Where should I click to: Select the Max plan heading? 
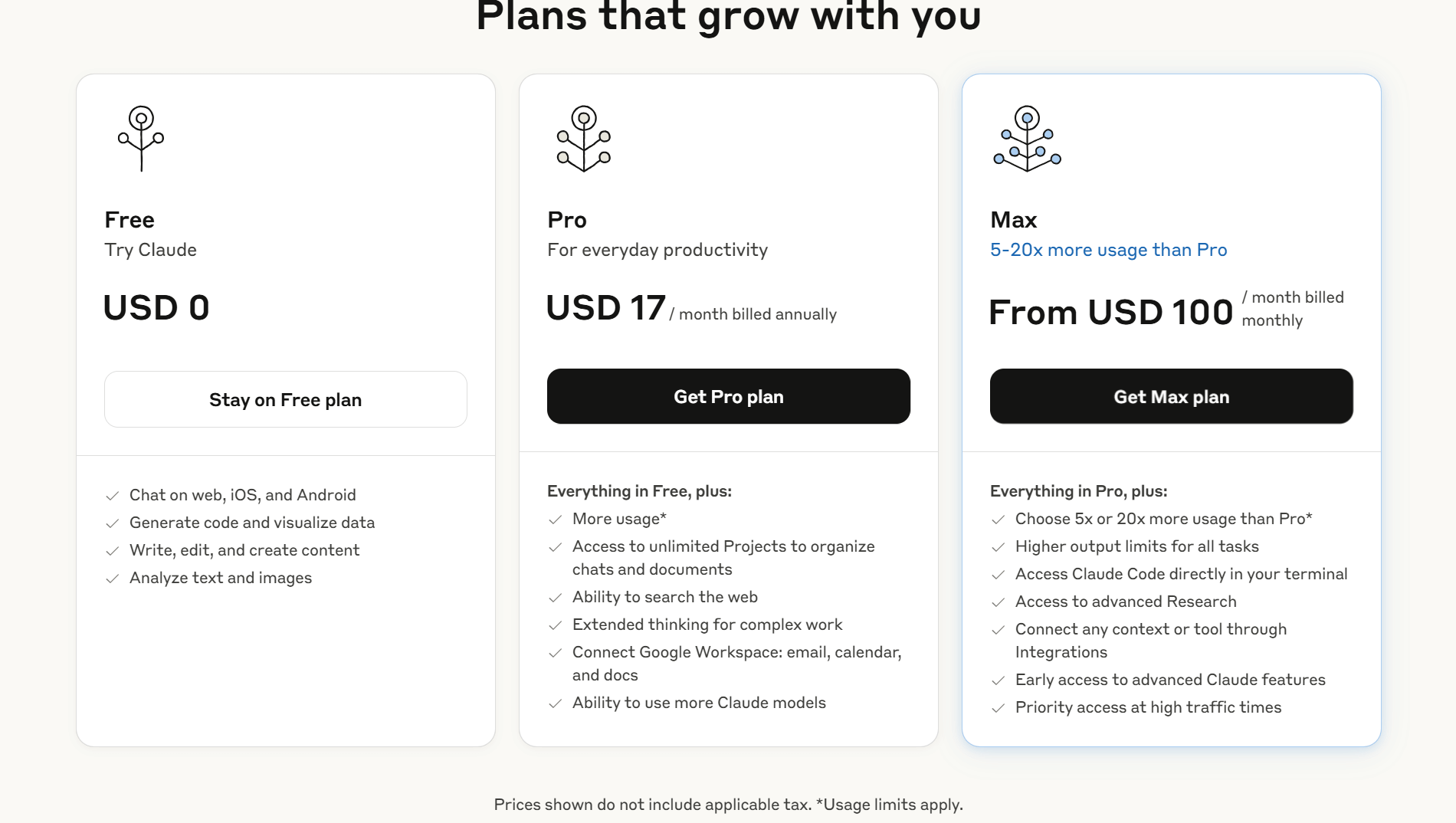(x=1013, y=220)
